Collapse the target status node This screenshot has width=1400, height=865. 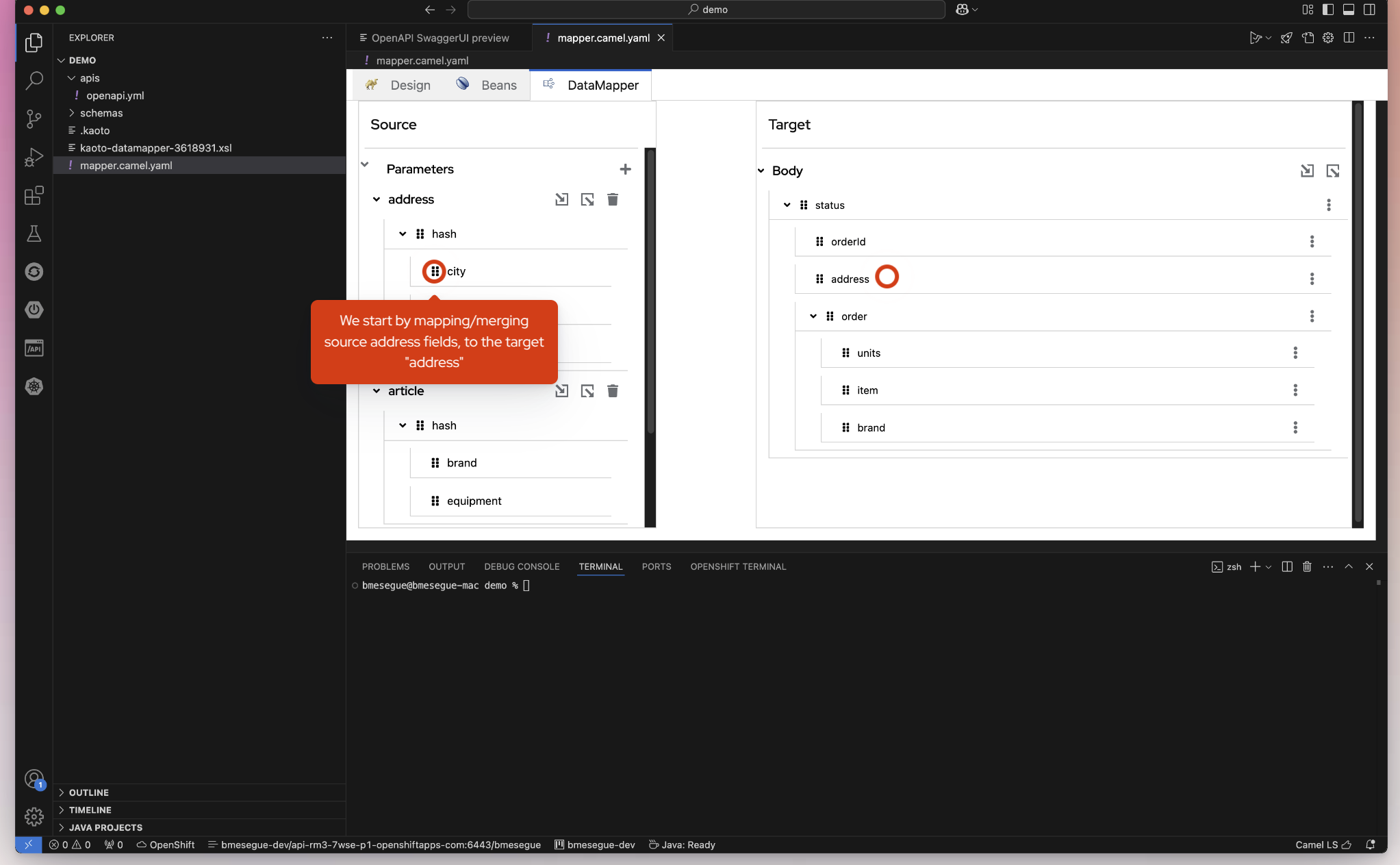pyautogui.click(x=787, y=205)
